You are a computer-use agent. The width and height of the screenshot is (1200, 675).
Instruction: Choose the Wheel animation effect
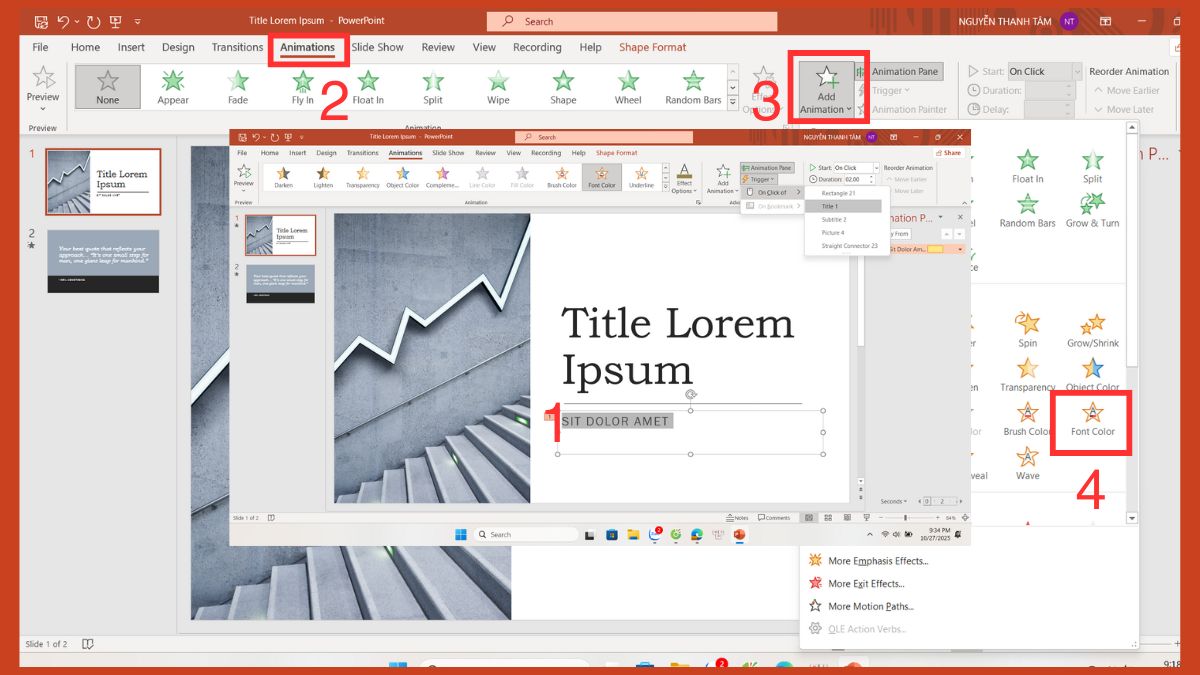(x=627, y=86)
